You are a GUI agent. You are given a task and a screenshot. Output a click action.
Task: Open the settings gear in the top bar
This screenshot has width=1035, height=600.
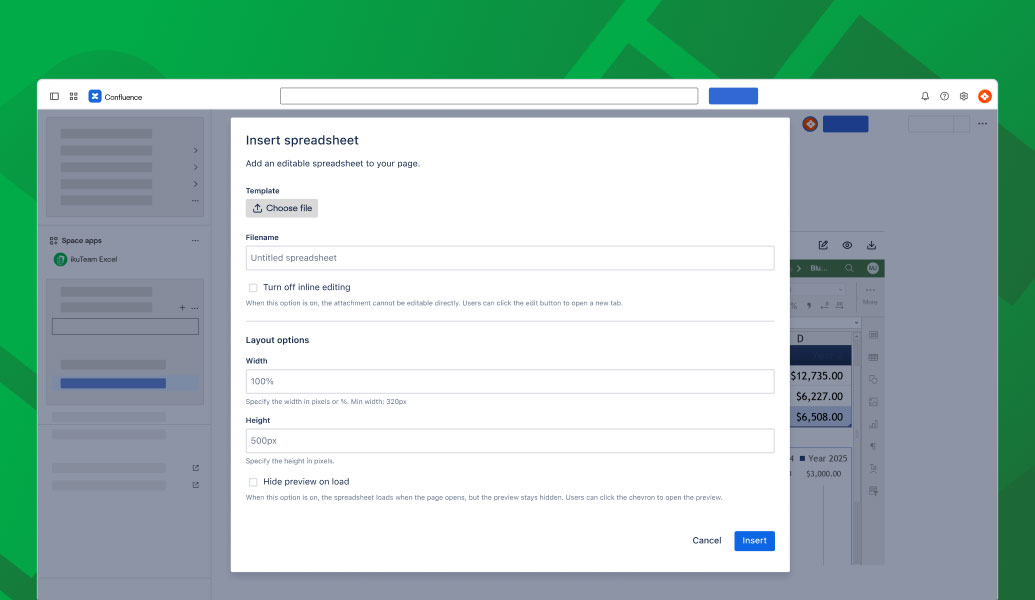(x=963, y=96)
